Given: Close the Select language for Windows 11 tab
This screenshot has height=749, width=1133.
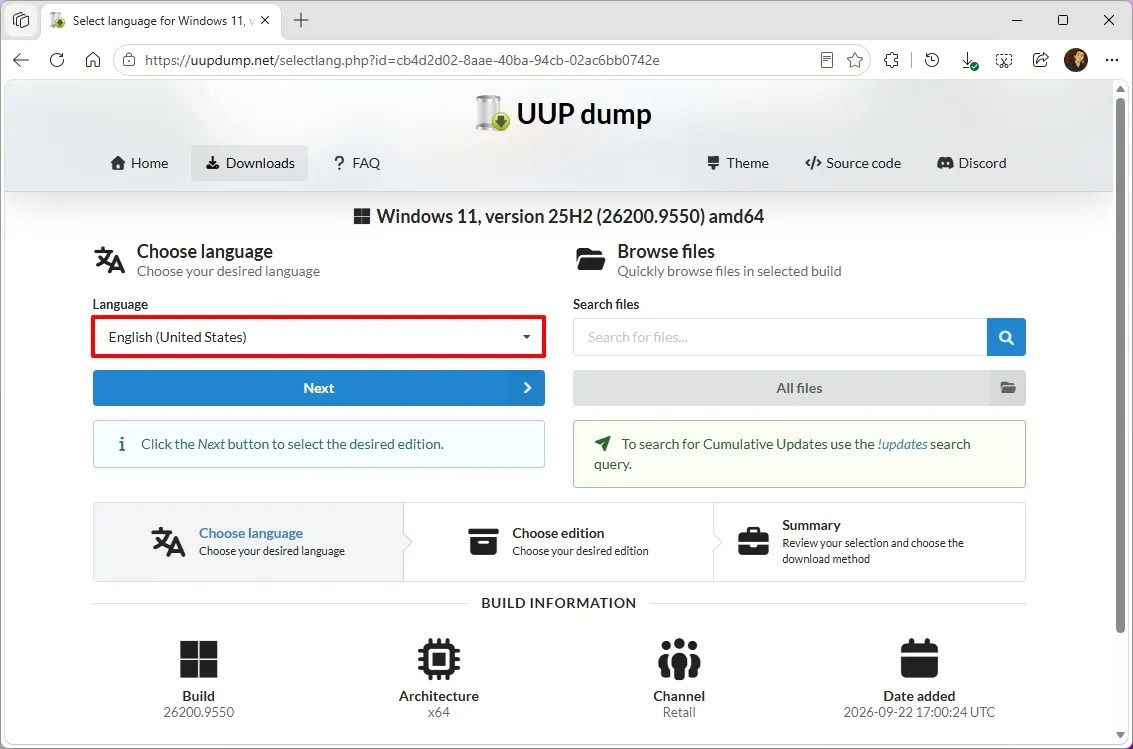Looking at the screenshot, I should coord(265,20).
